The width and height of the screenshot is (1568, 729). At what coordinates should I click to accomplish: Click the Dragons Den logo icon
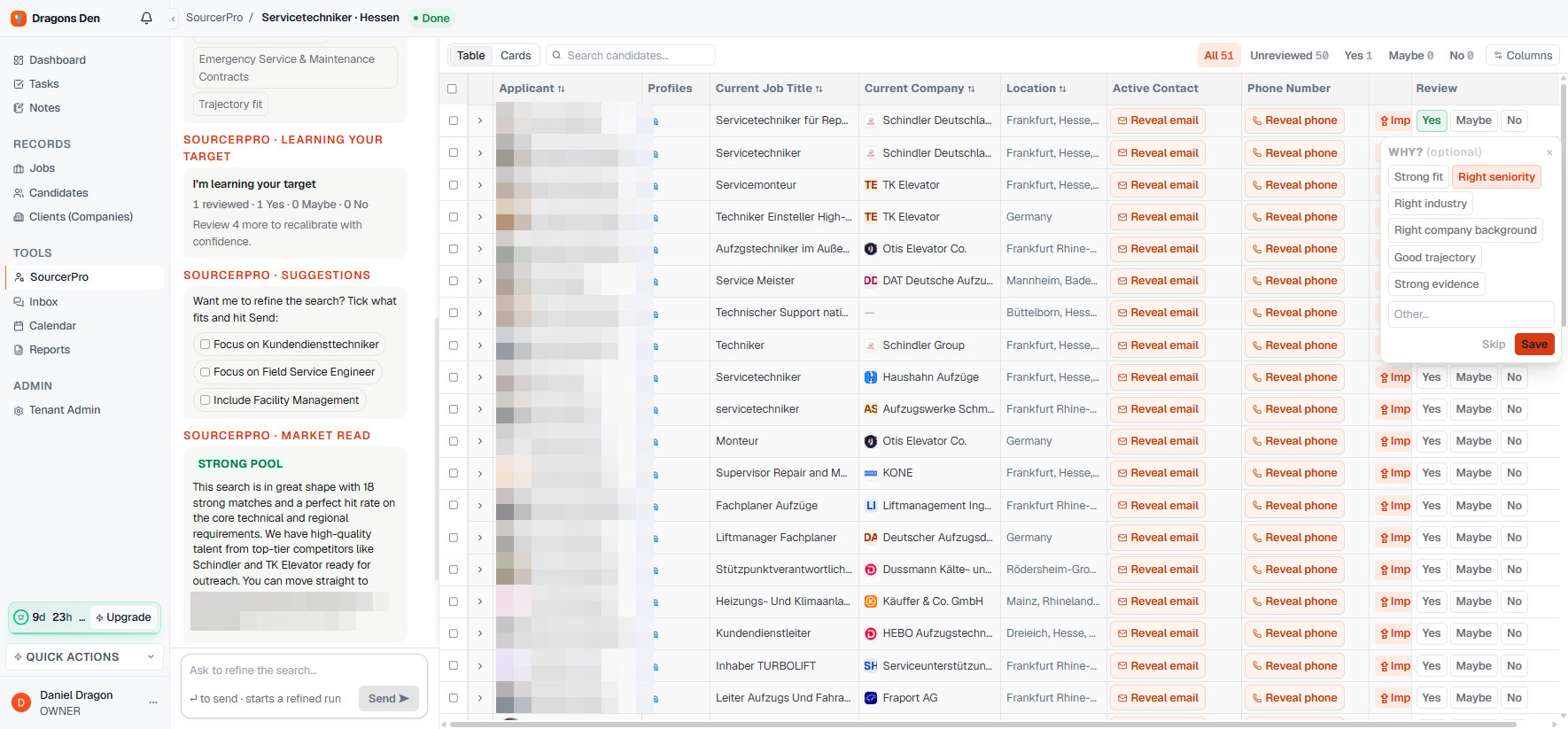19,18
